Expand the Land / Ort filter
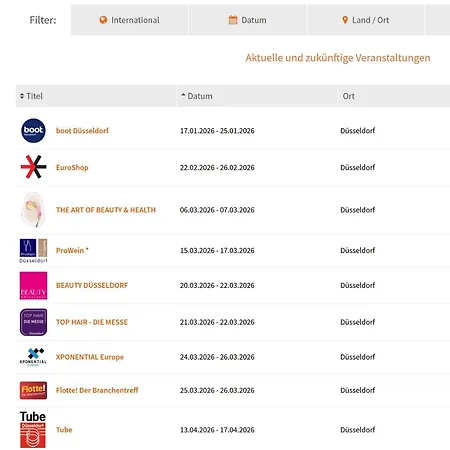Viewport: 450px width, 450px height. [366, 20]
